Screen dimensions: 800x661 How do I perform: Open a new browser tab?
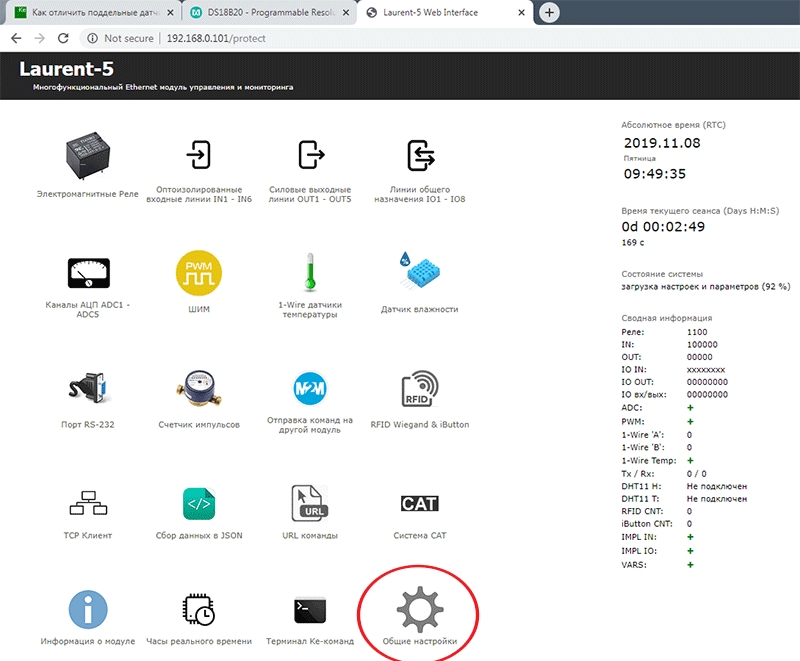549,12
